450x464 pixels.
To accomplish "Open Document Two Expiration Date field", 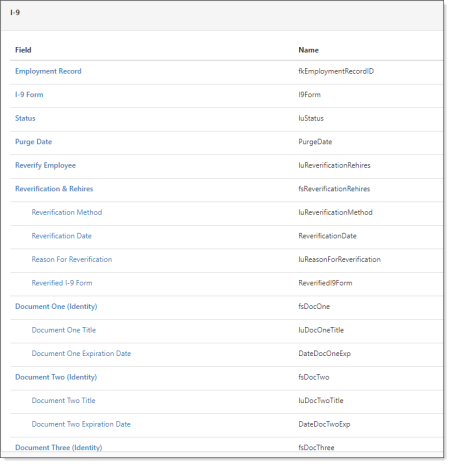I will (81, 424).
